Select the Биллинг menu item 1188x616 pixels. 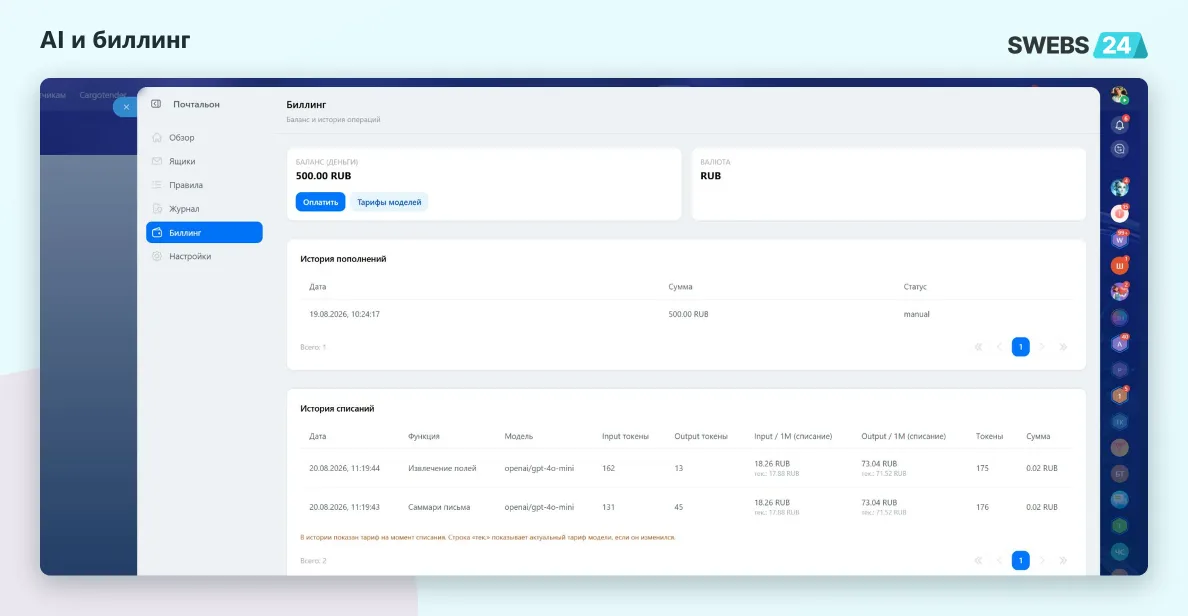click(205, 233)
